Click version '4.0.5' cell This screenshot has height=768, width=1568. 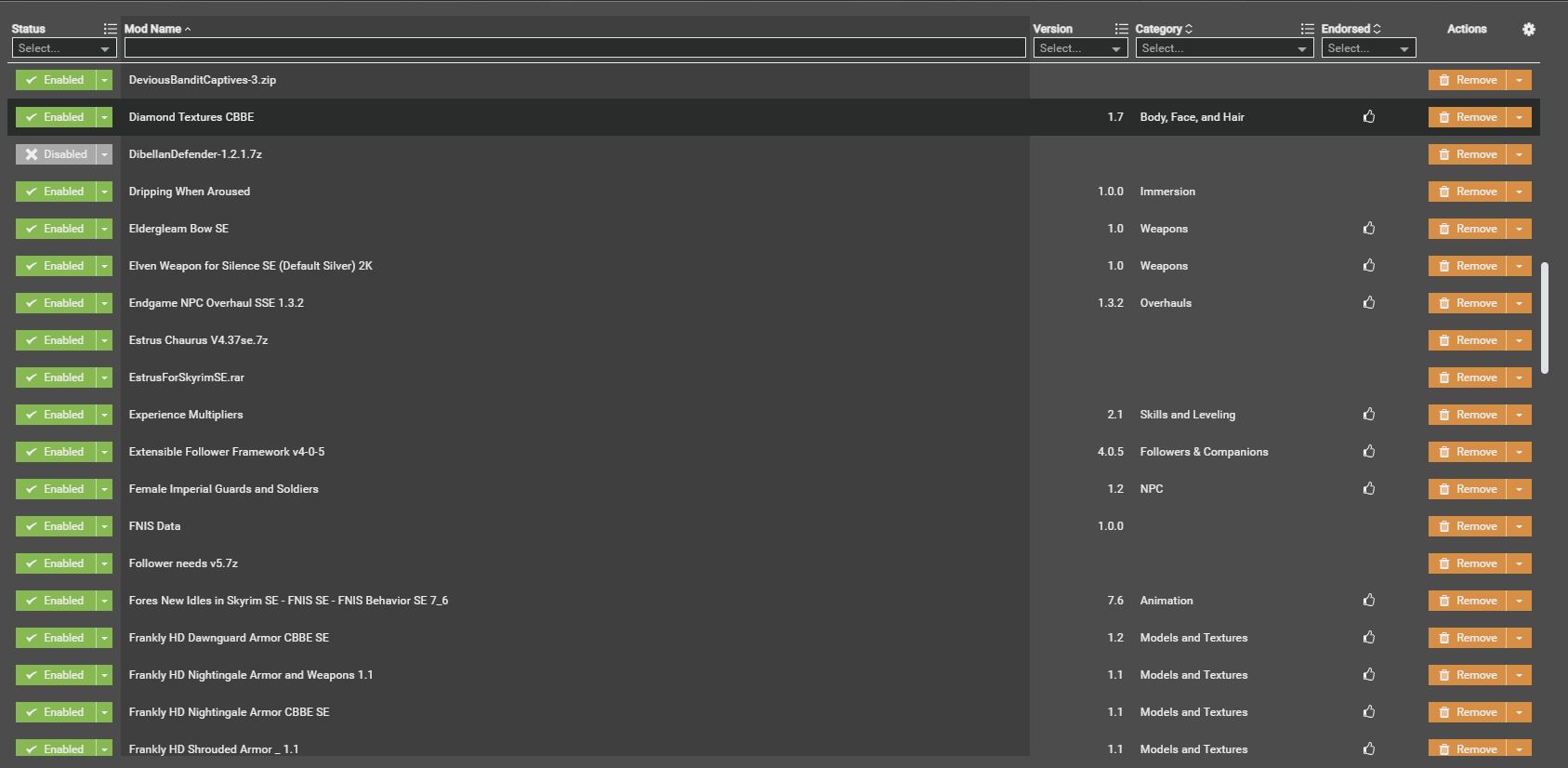coord(1111,452)
